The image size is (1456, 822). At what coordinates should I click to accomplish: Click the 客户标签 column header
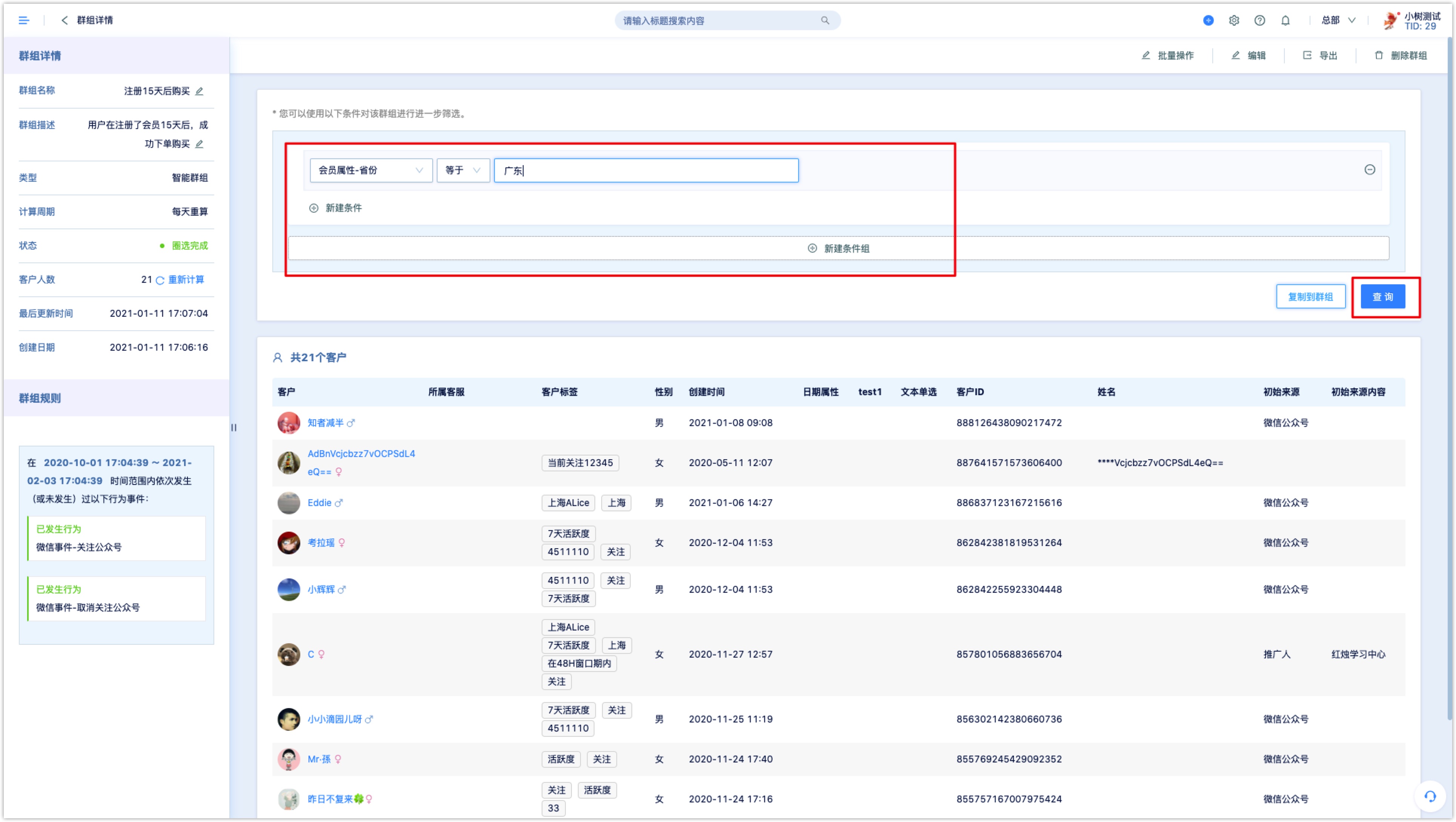[x=559, y=392]
